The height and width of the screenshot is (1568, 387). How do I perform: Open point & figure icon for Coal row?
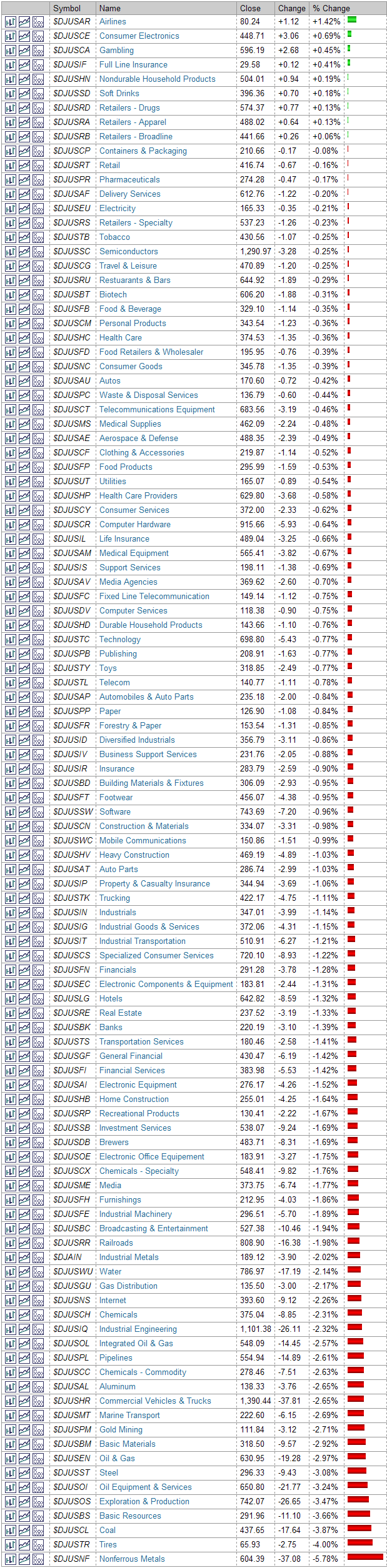click(x=38, y=1531)
